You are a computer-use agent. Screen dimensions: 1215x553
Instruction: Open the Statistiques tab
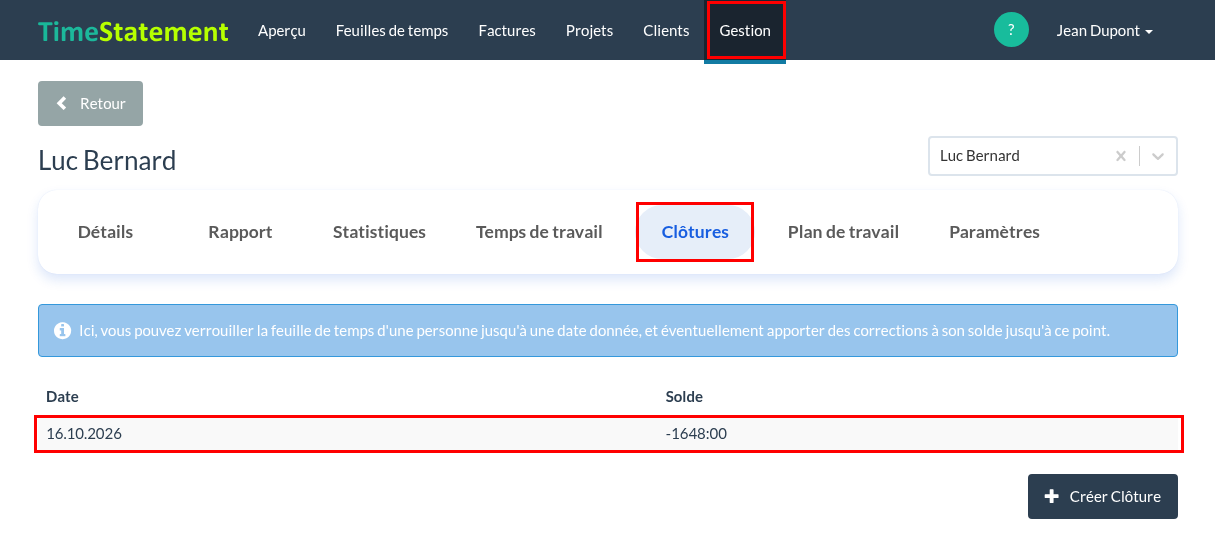pyautogui.click(x=379, y=232)
